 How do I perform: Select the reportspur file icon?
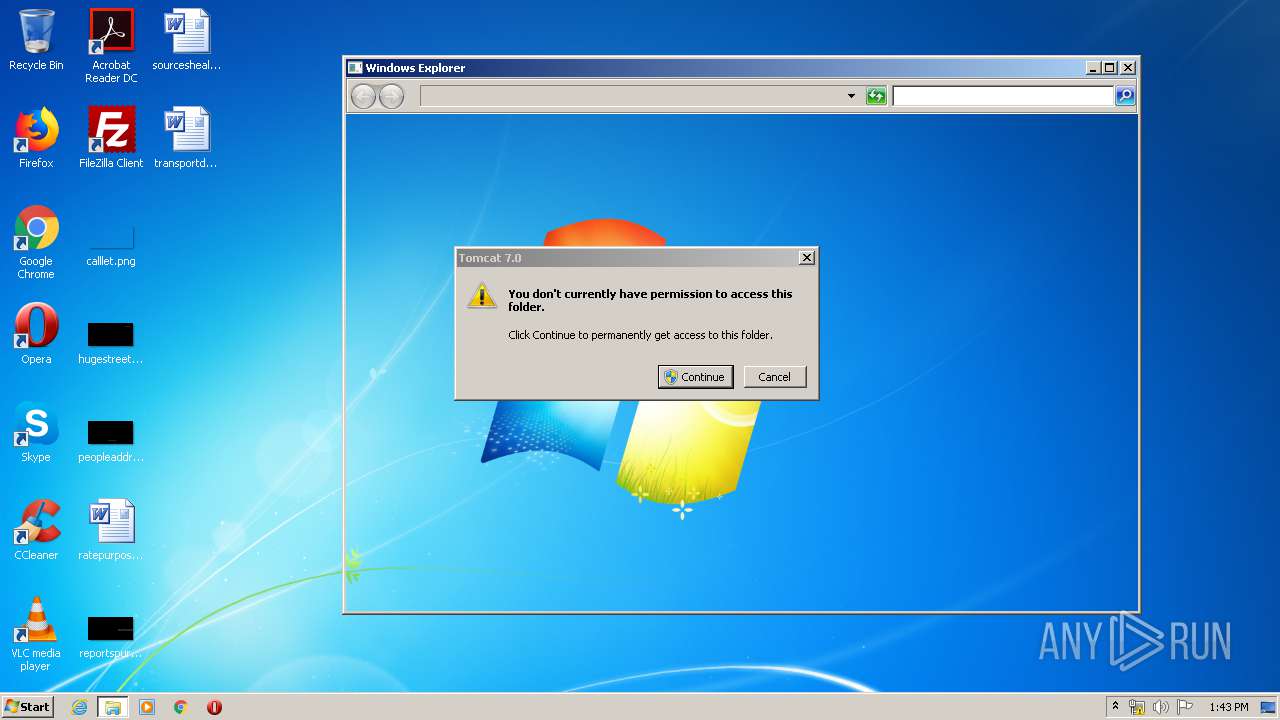coord(111,637)
